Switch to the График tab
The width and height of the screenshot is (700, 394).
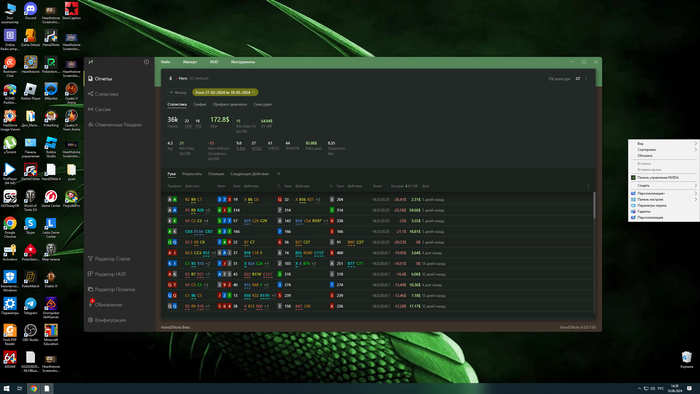pyautogui.click(x=200, y=104)
